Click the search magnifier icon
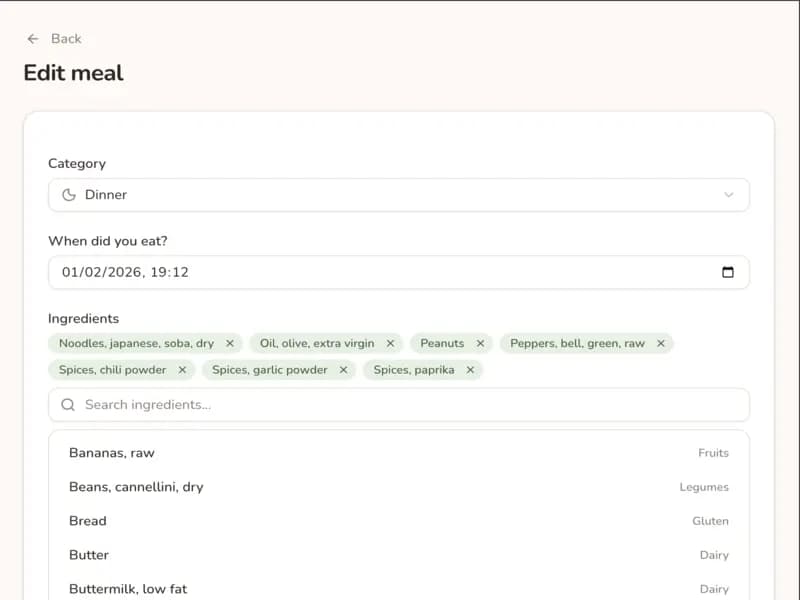Screen dimensions: 800x600 (68, 405)
